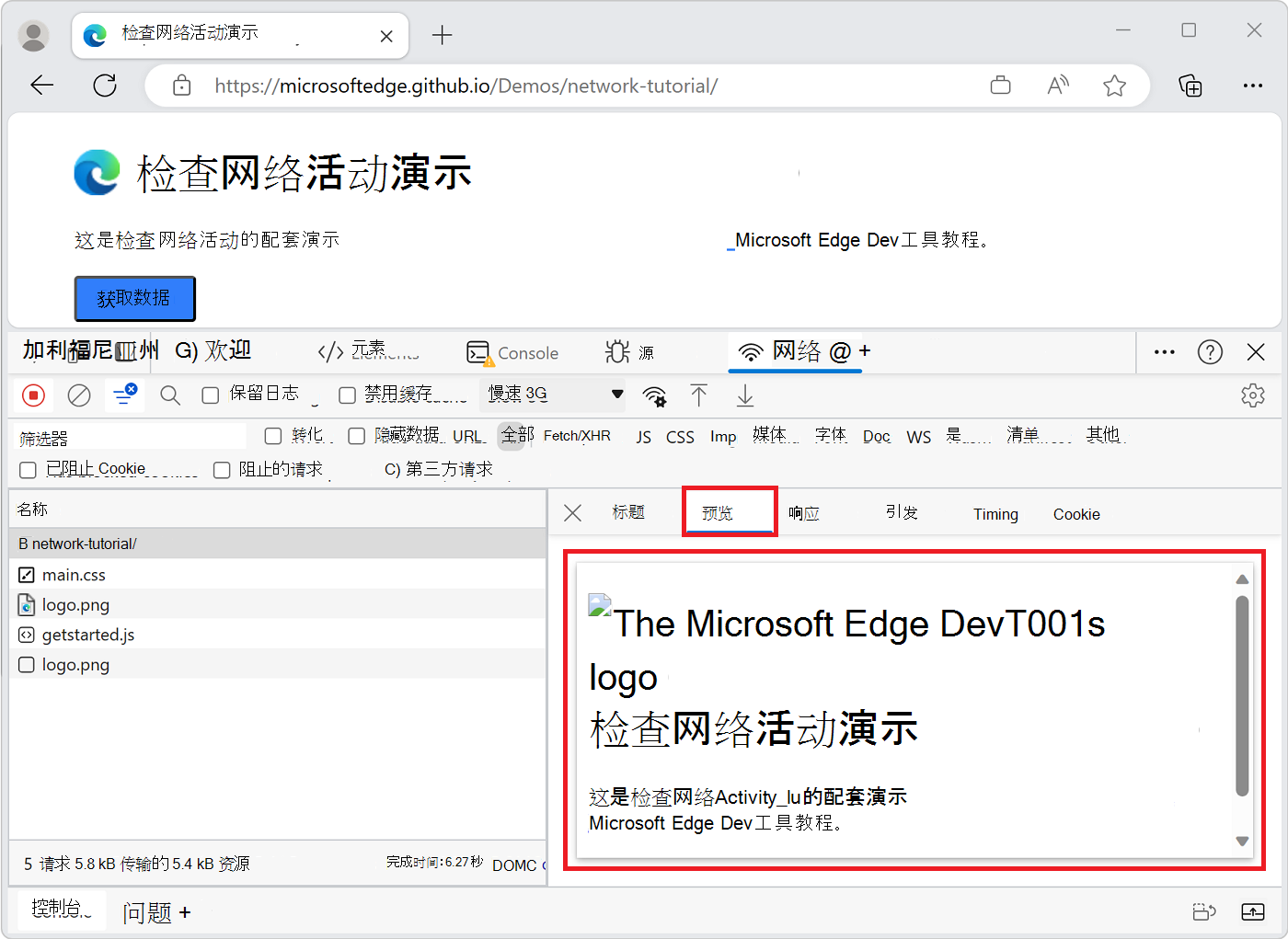Go back to previous page
Viewport: 1288px width, 939px height.
42,86
